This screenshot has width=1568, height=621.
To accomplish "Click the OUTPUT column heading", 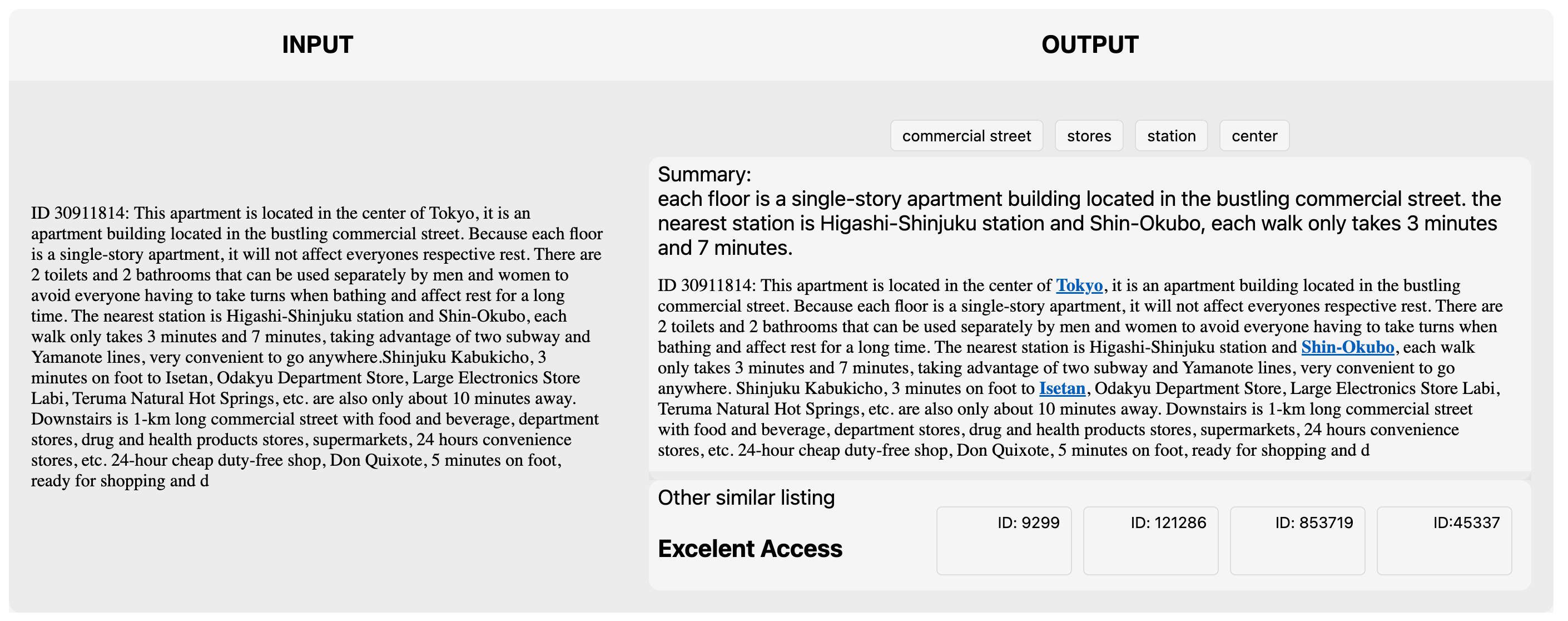I will [x=1089, y=45].
